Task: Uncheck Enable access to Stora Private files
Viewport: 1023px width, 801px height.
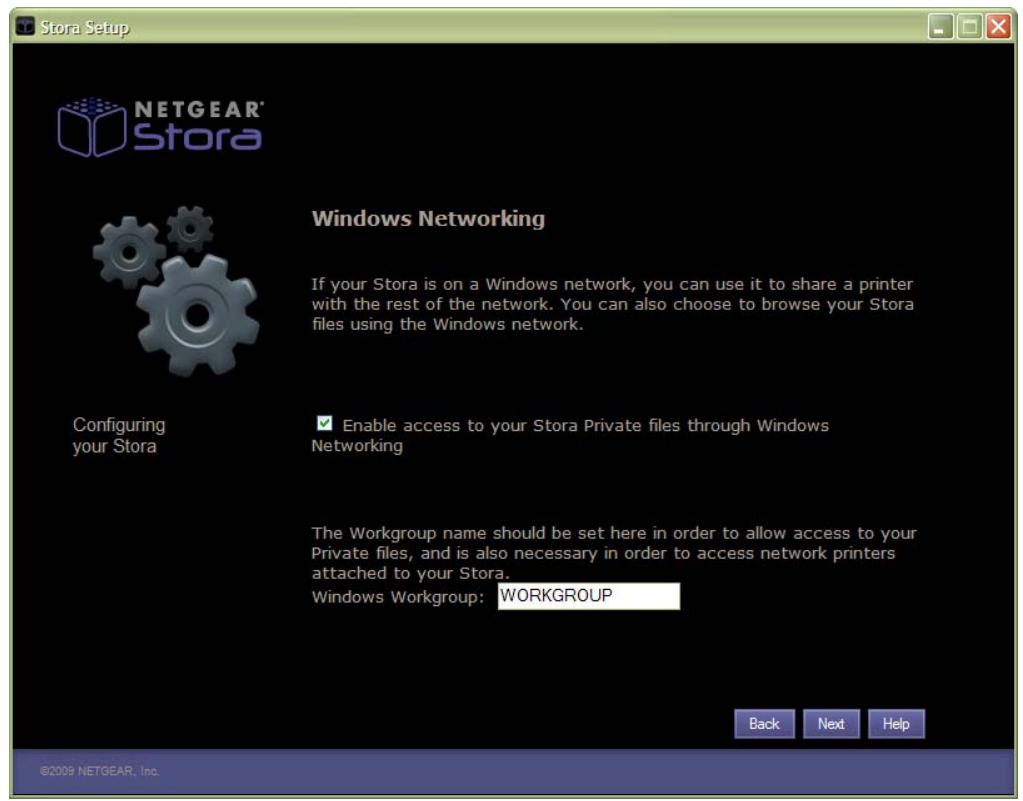Action: (324, 423)
